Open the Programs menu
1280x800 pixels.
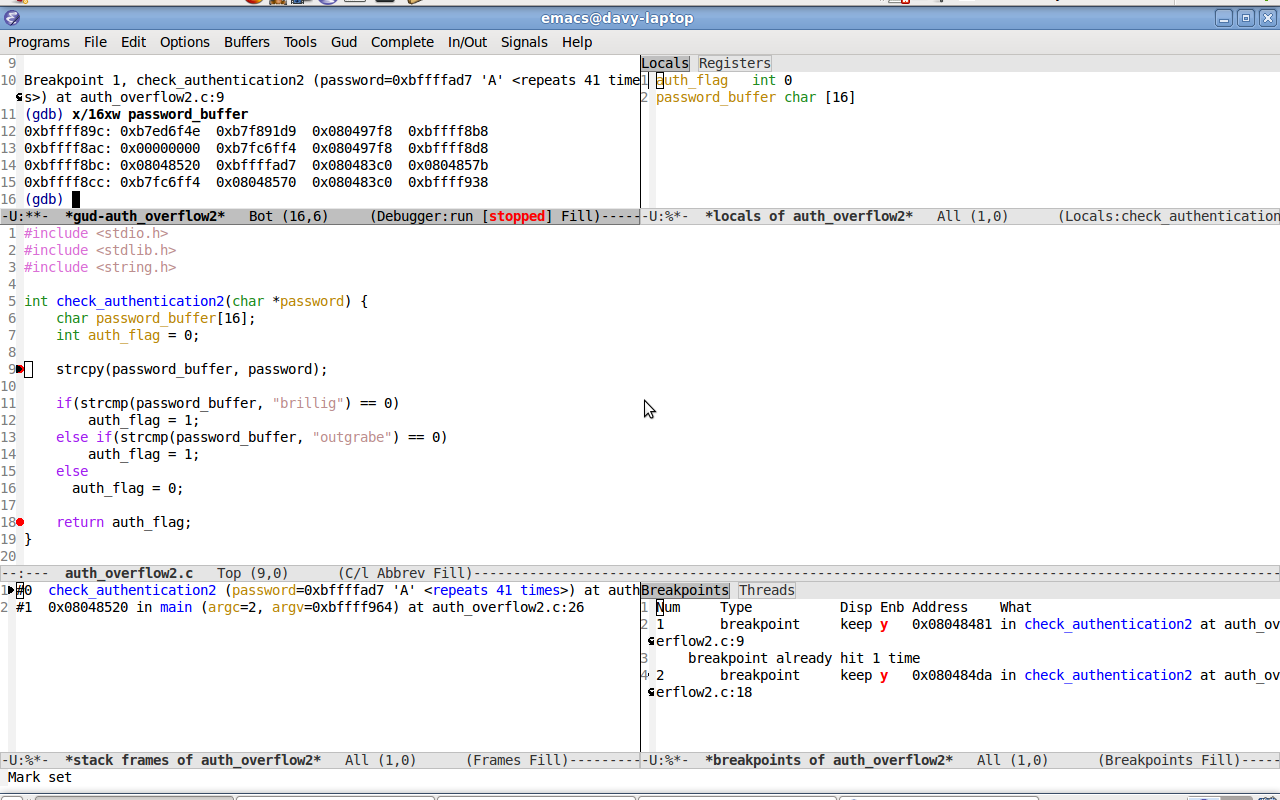(39, 42)
